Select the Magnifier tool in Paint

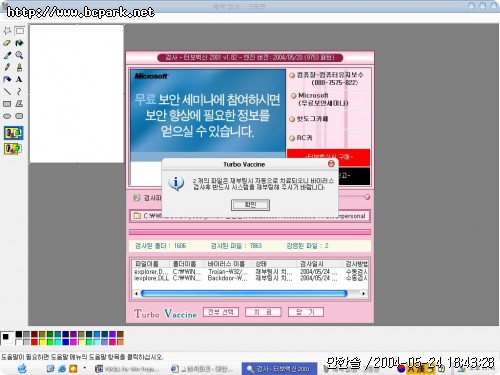click(x=20, y=55)
